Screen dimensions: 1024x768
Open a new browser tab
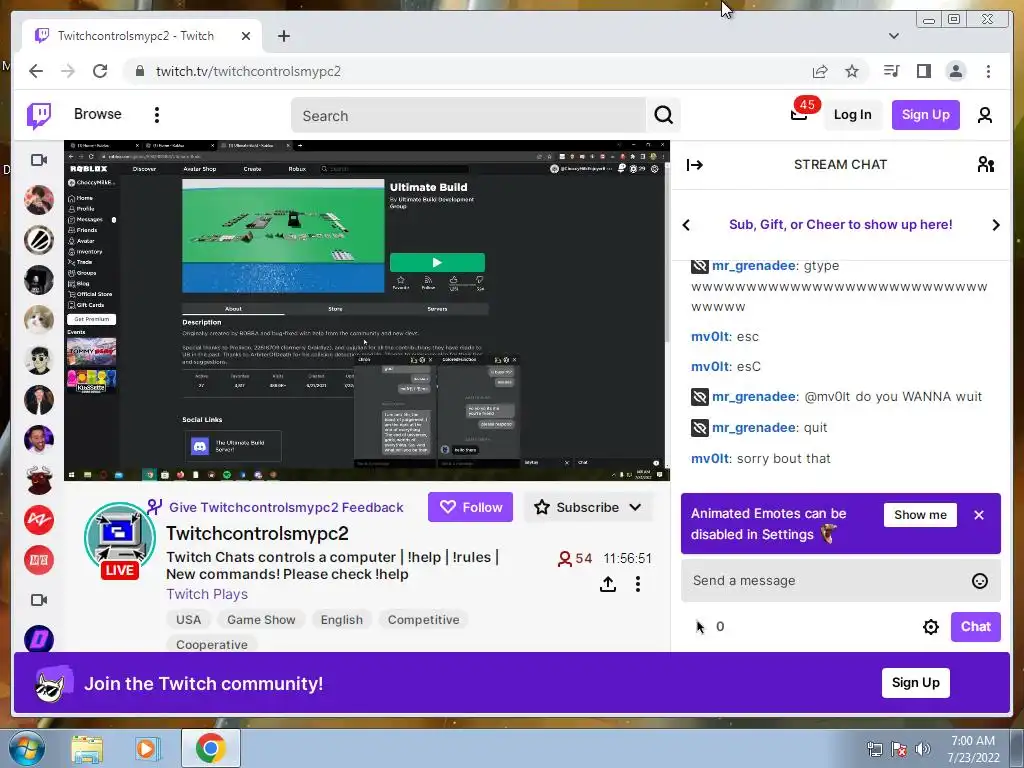click(283, 36)
